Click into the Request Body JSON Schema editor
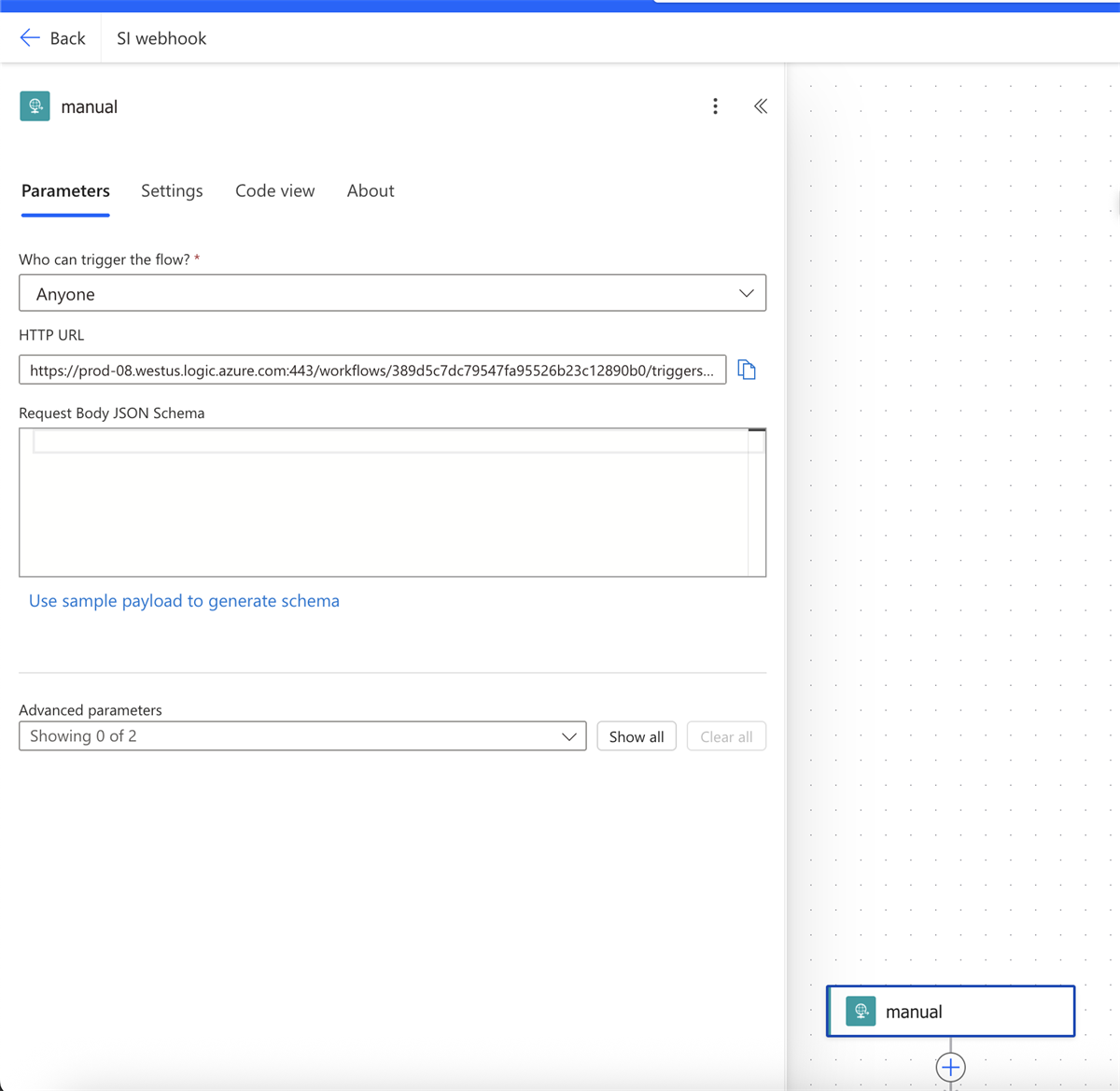Image resolution: width=1120 pixels, height=1091 pixels. pyautogui.click(x=393, y=502)
